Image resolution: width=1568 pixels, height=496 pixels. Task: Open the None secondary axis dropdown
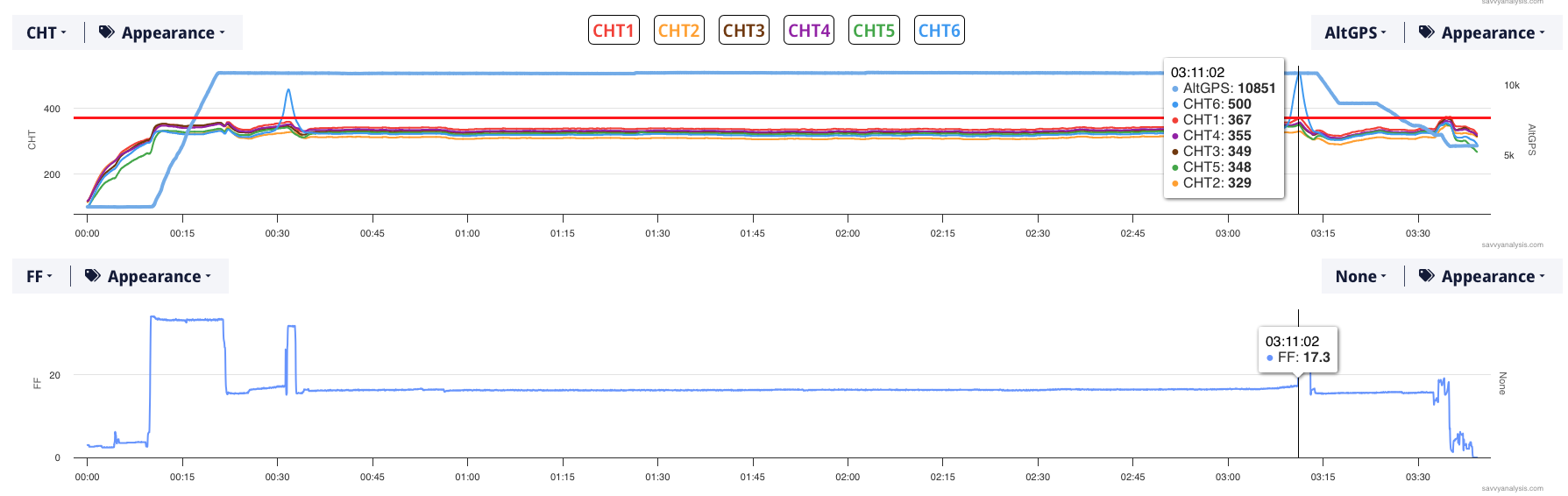[1360, 276]
